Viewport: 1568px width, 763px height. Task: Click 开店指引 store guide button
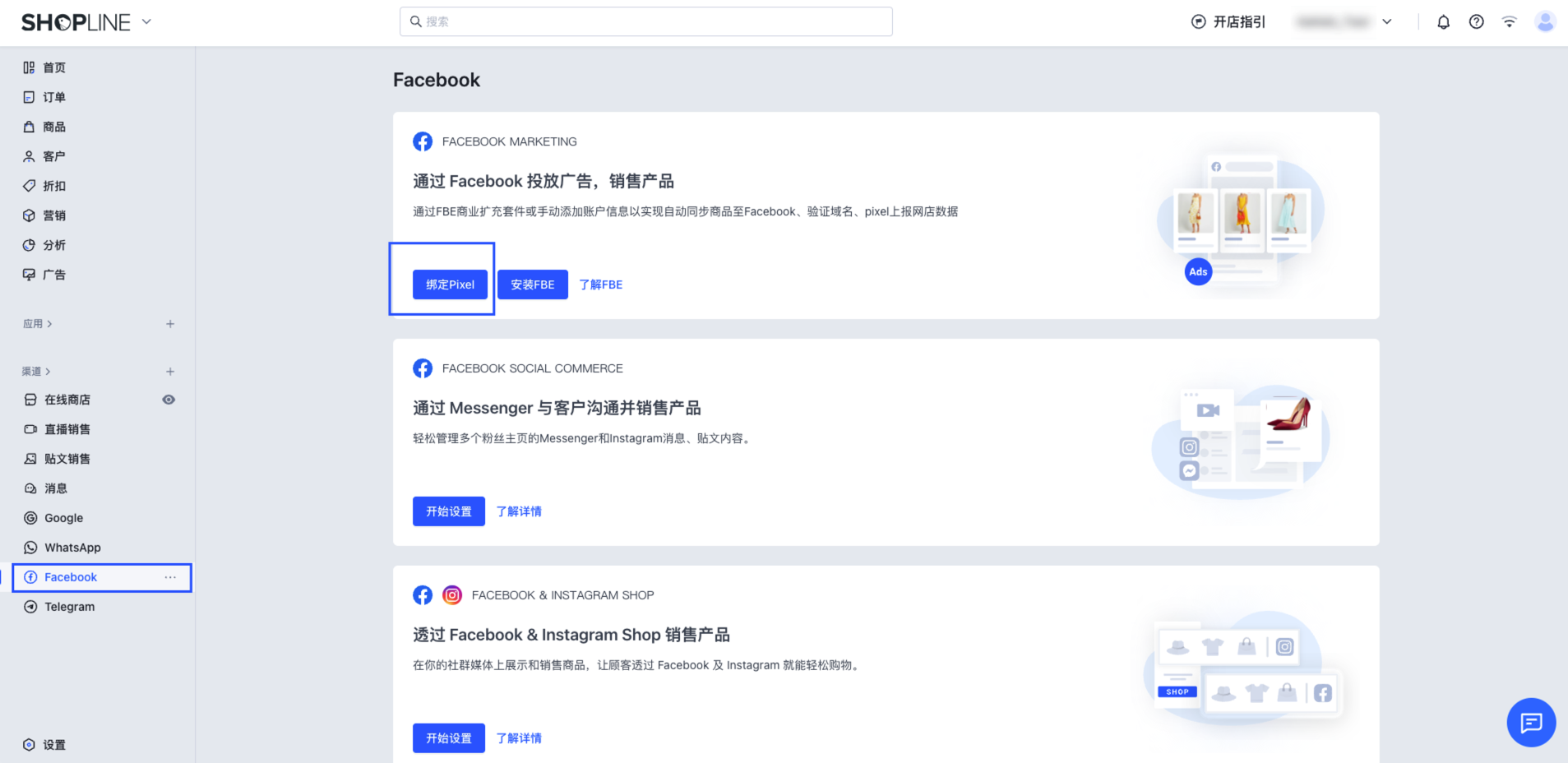(1228, 22)
